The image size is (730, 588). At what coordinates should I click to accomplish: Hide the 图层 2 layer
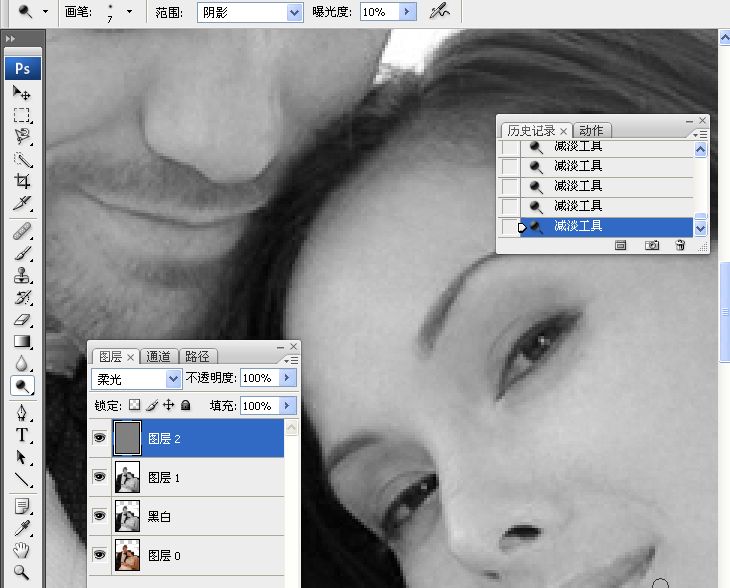tap(99, 438)
